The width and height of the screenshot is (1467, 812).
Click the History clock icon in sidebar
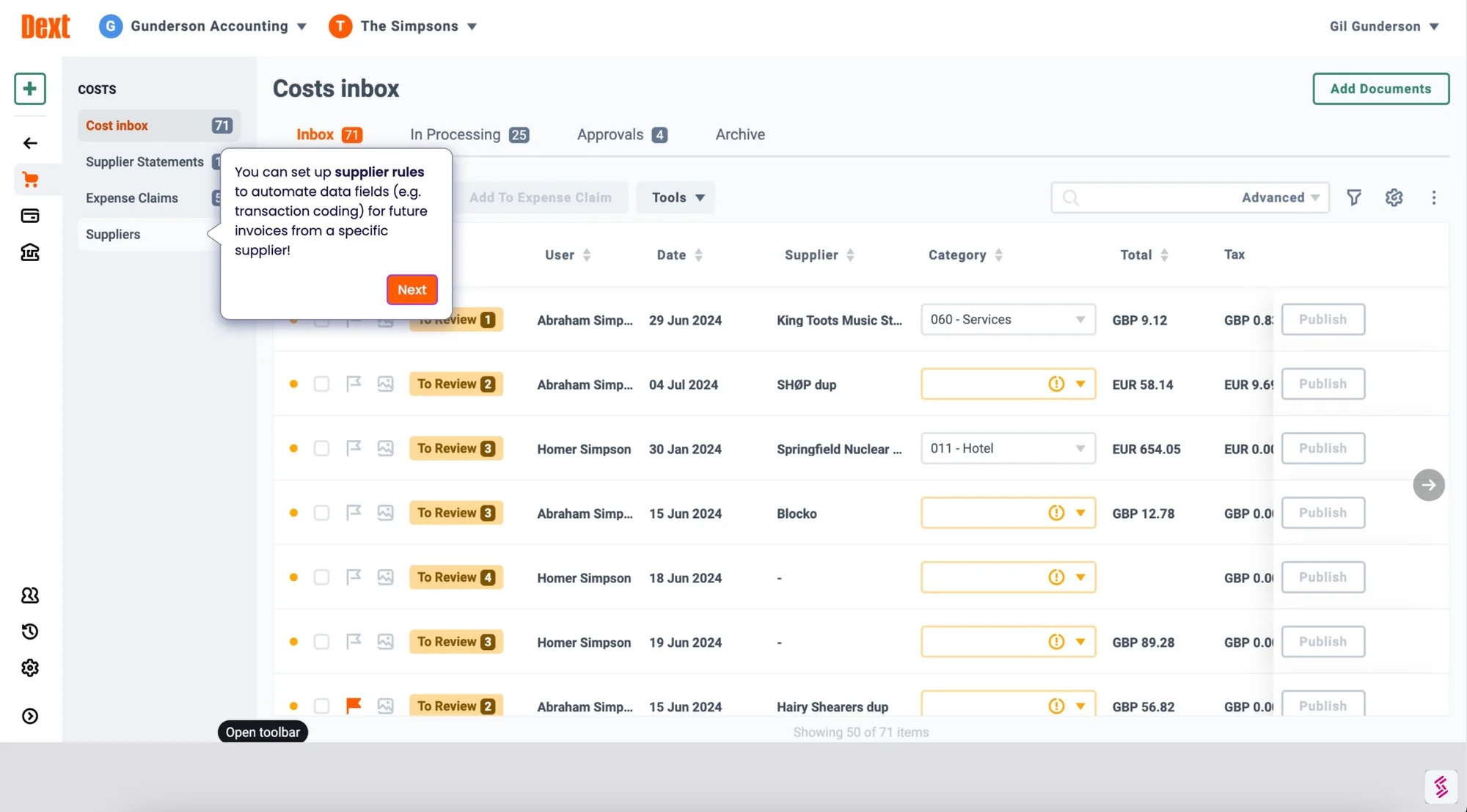(29, 631)
